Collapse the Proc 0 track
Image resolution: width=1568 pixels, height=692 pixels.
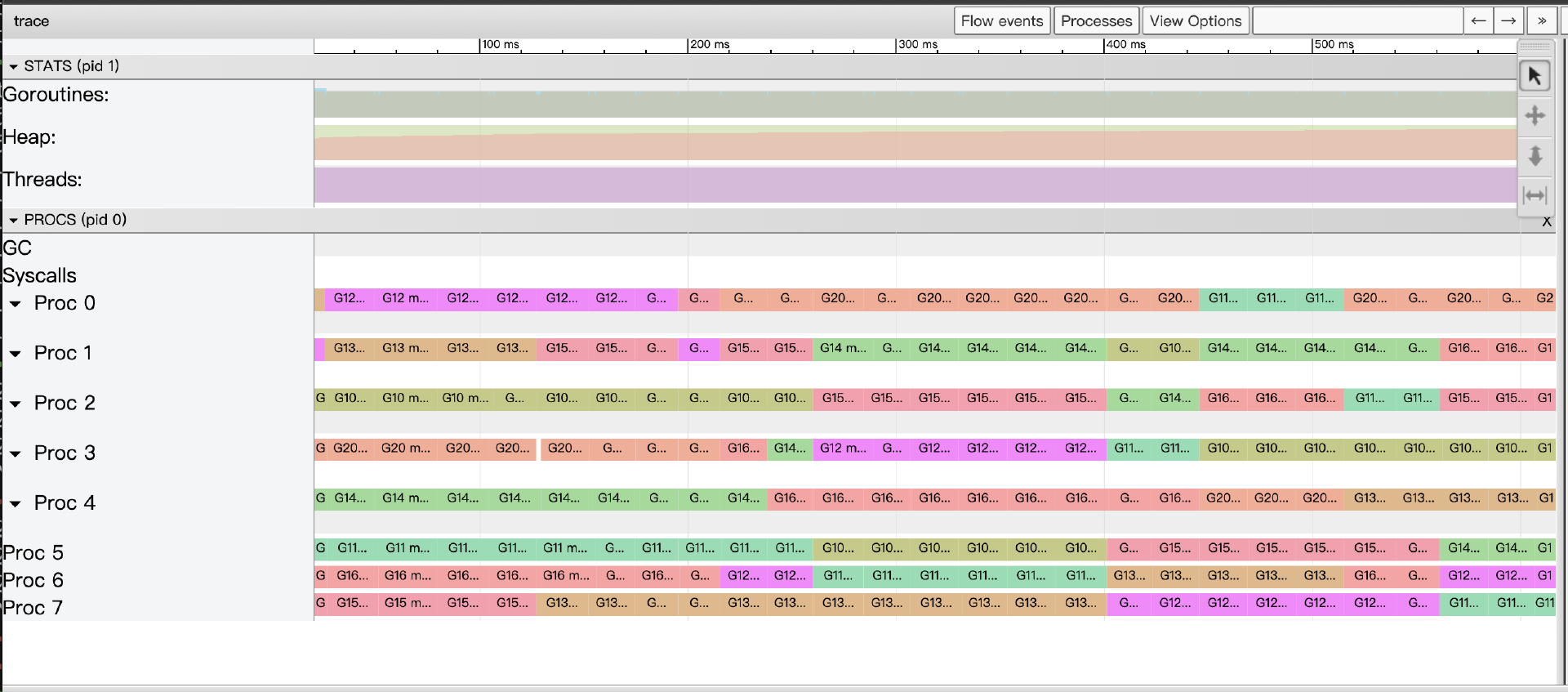[x=16, y=304]
